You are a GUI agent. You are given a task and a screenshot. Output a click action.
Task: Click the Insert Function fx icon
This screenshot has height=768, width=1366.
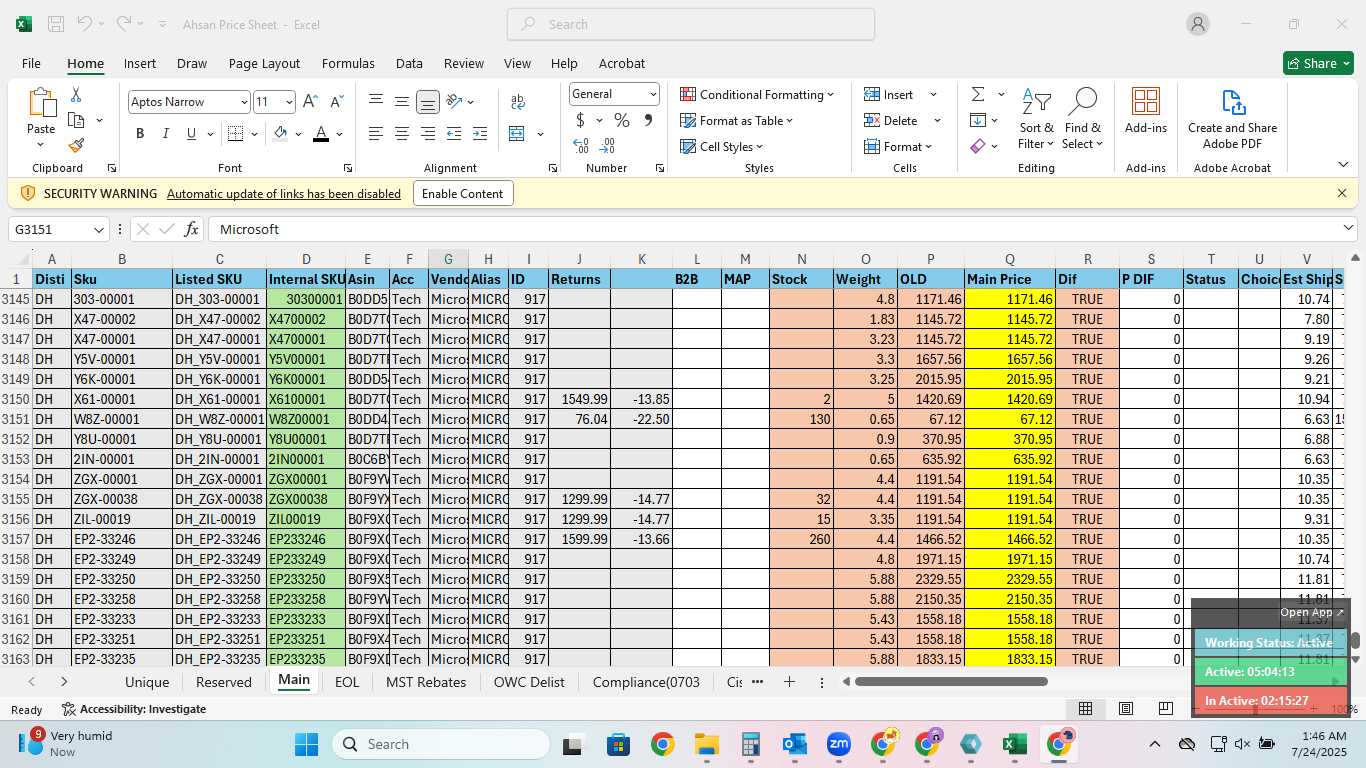pyautogui.click(x=192, y=229)
